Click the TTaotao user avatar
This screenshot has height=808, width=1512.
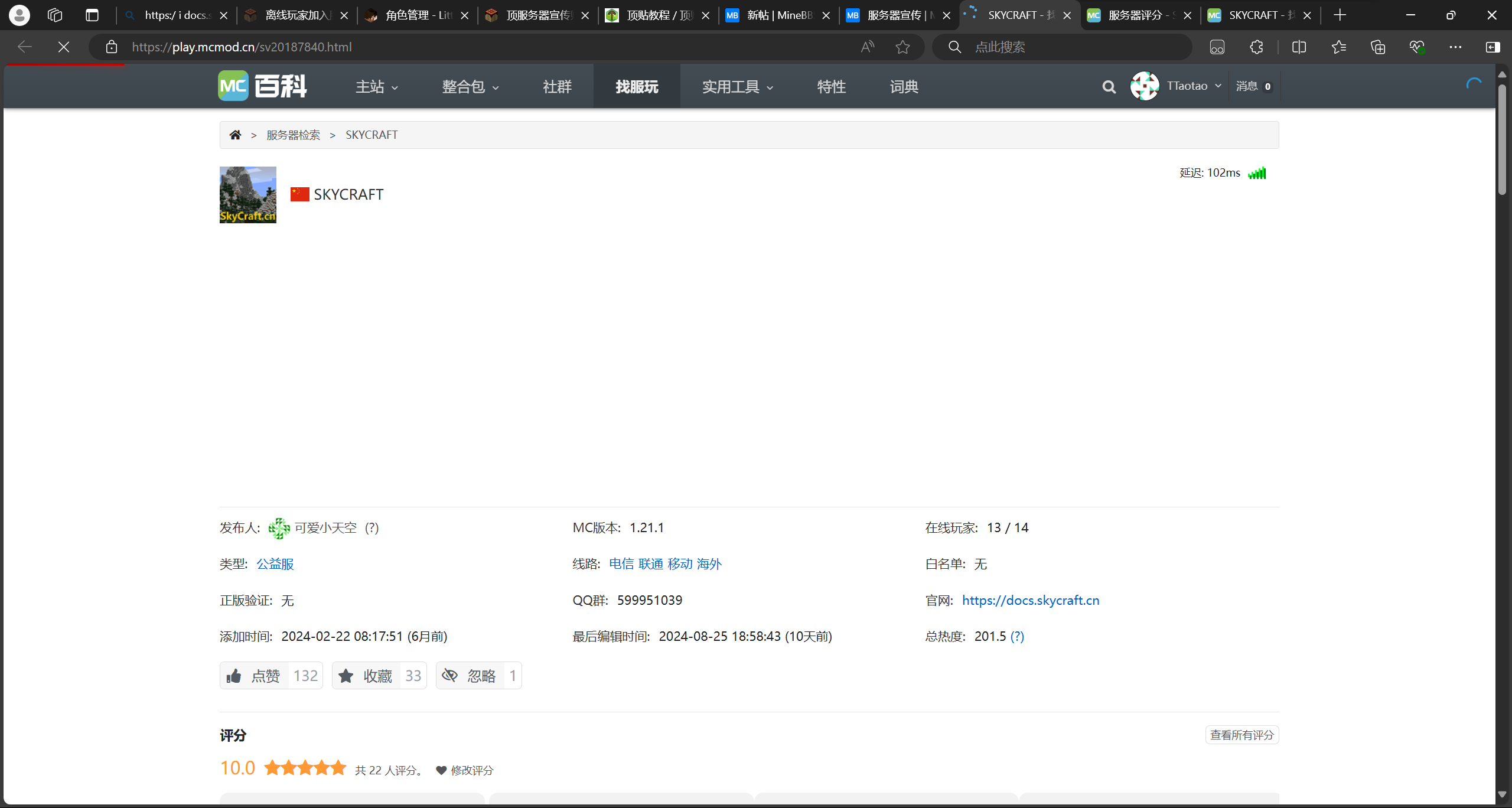click(x=1145, y=86)
